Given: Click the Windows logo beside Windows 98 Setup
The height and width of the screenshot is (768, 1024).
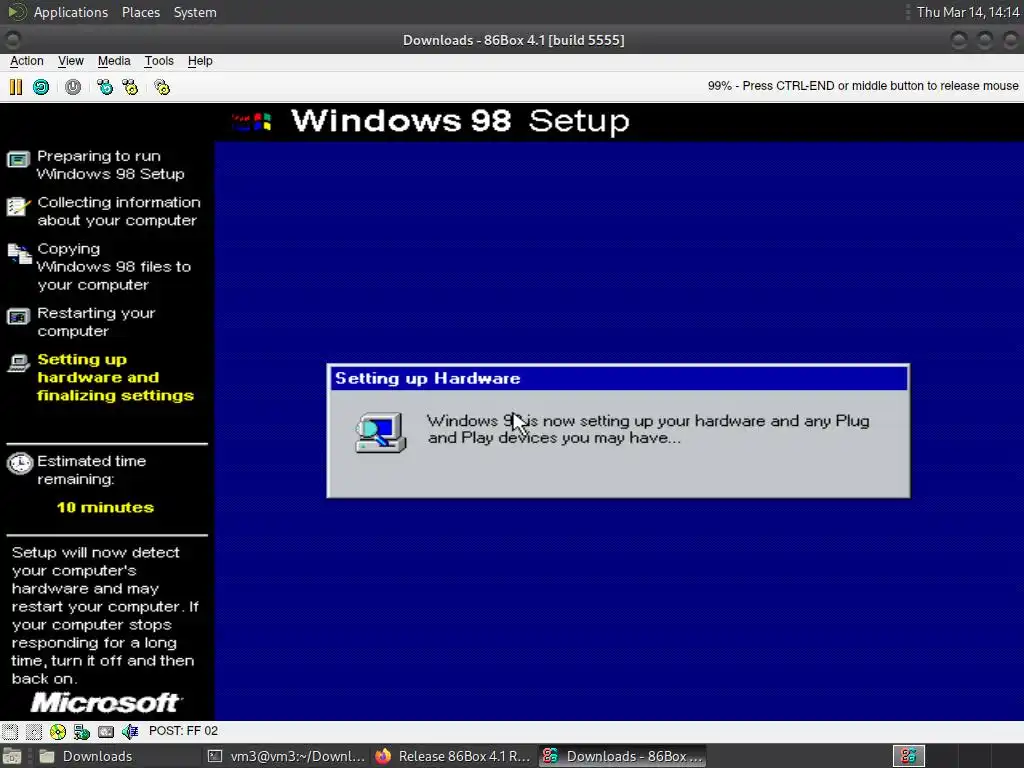Looking at the screenshot, I should point(251,121).
